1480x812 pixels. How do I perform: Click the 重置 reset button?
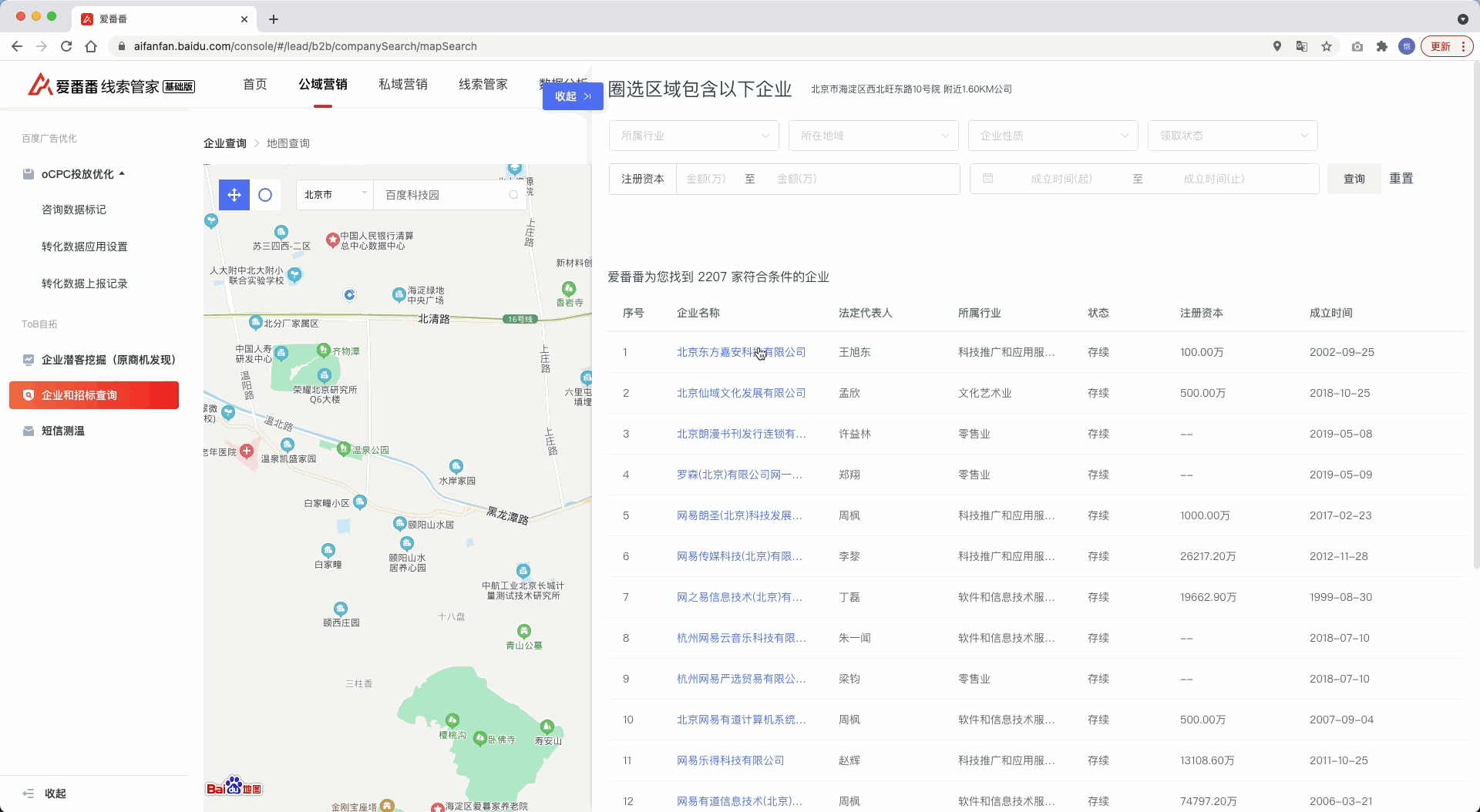(1401, 179)
